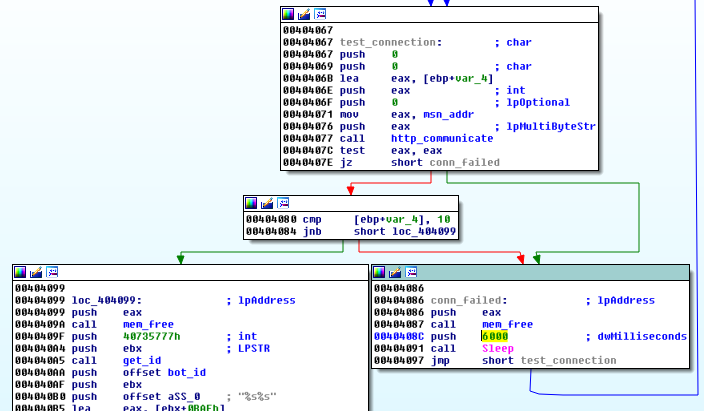704x411 pixels.
Task: Click the third title icon on test_connection node
Action: pos(320,14)
